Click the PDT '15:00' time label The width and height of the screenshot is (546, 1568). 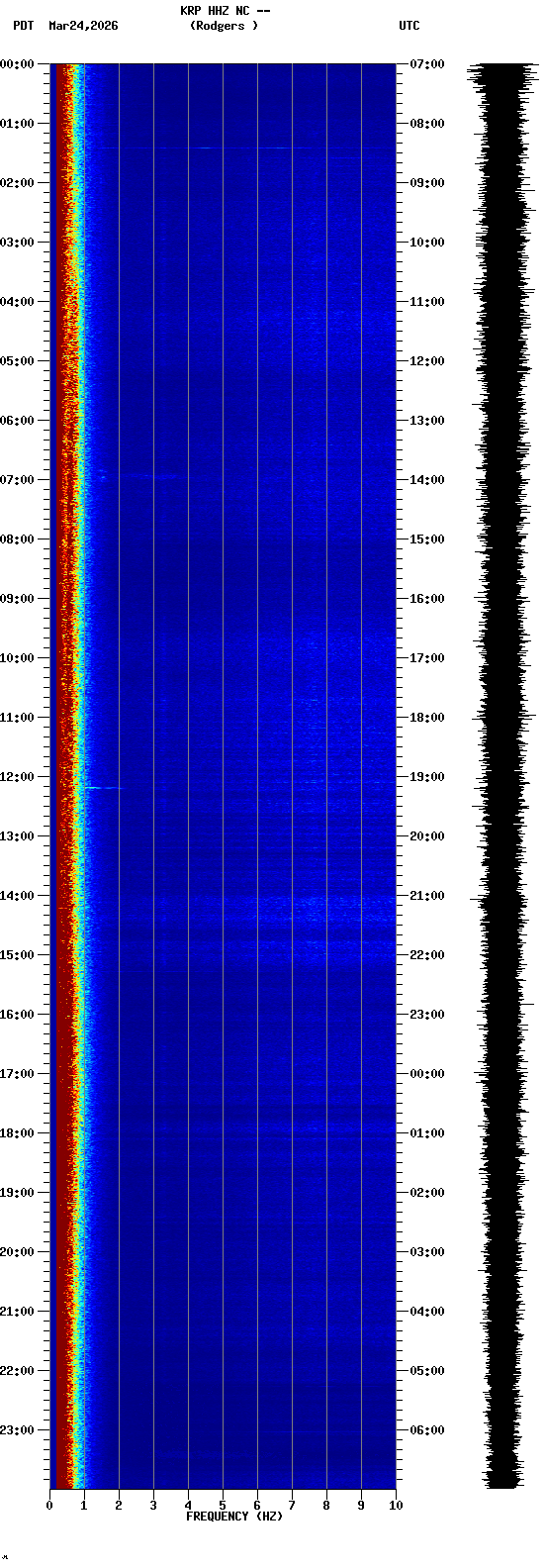18,955
